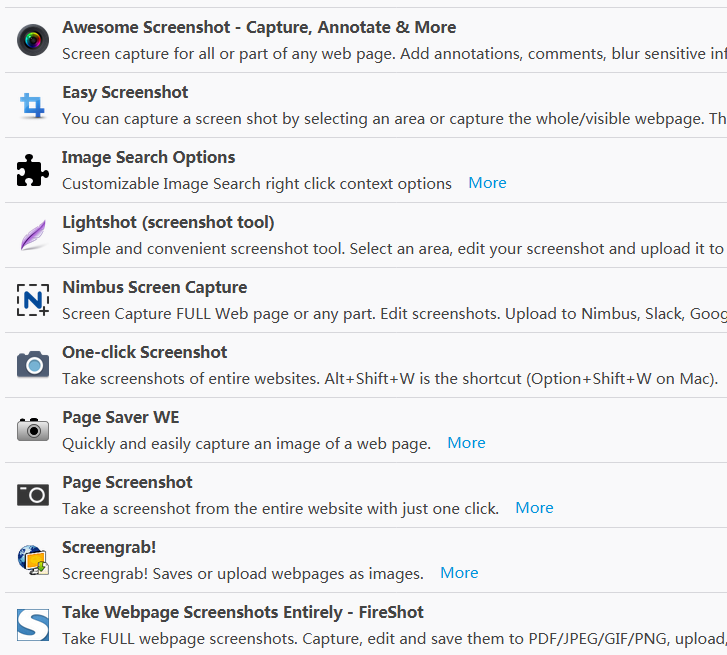Image resolution: width=727 pixels, height=655 pixels.
Task: Click the One-click Screenshot blue camera icon
Action: point(33,364)
